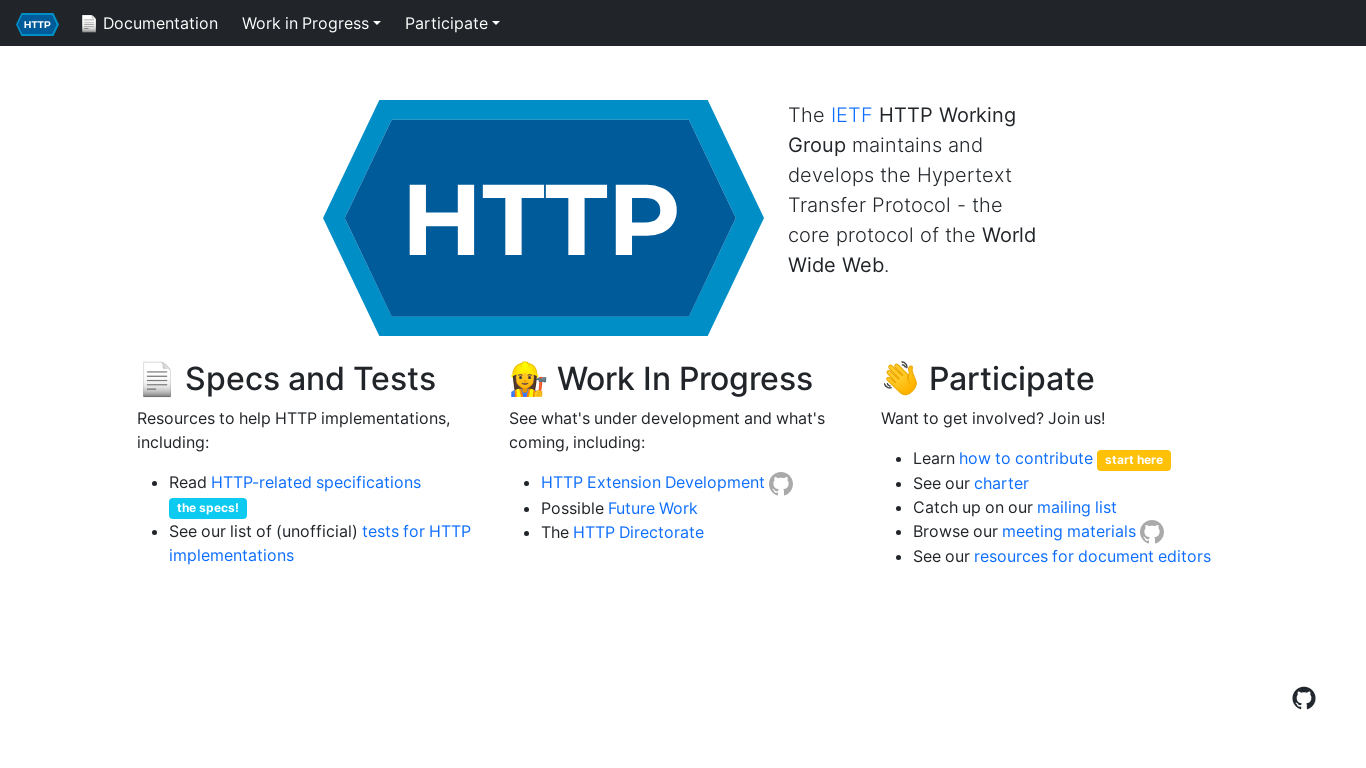The height and width of the screenshot is (768, 1366).
Task: Click the HTTP logo in the navbar
Action: coord(37,24)
